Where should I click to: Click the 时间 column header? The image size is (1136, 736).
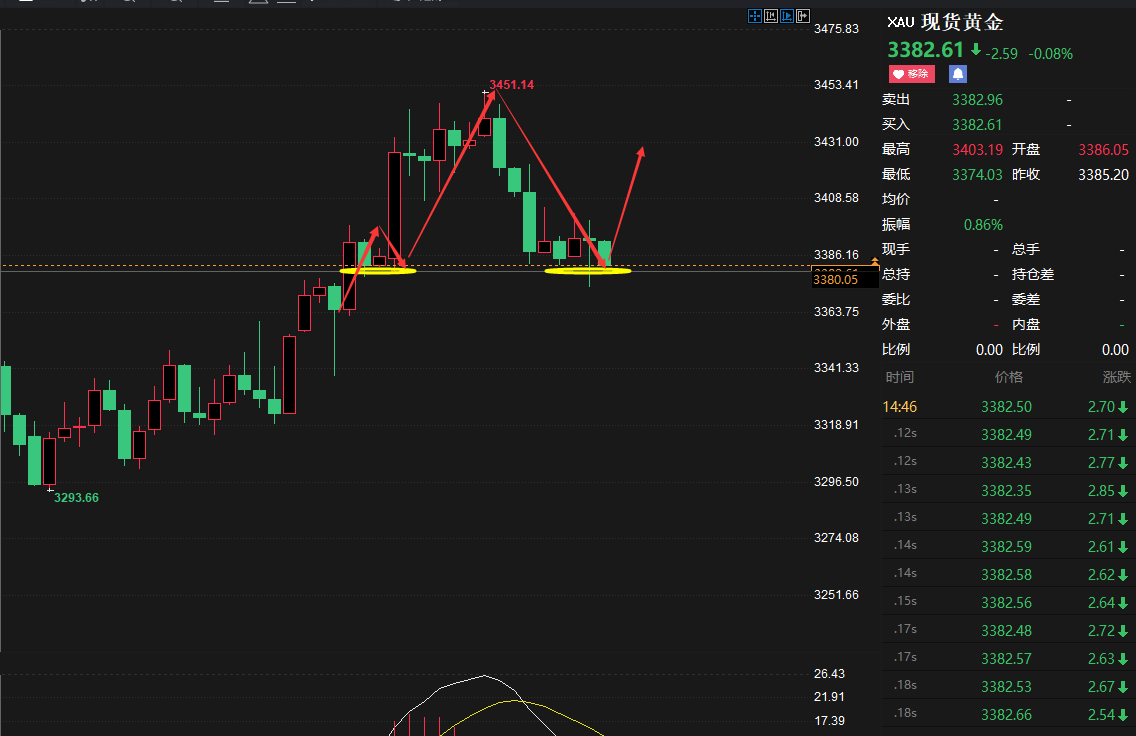pos(899,377)
